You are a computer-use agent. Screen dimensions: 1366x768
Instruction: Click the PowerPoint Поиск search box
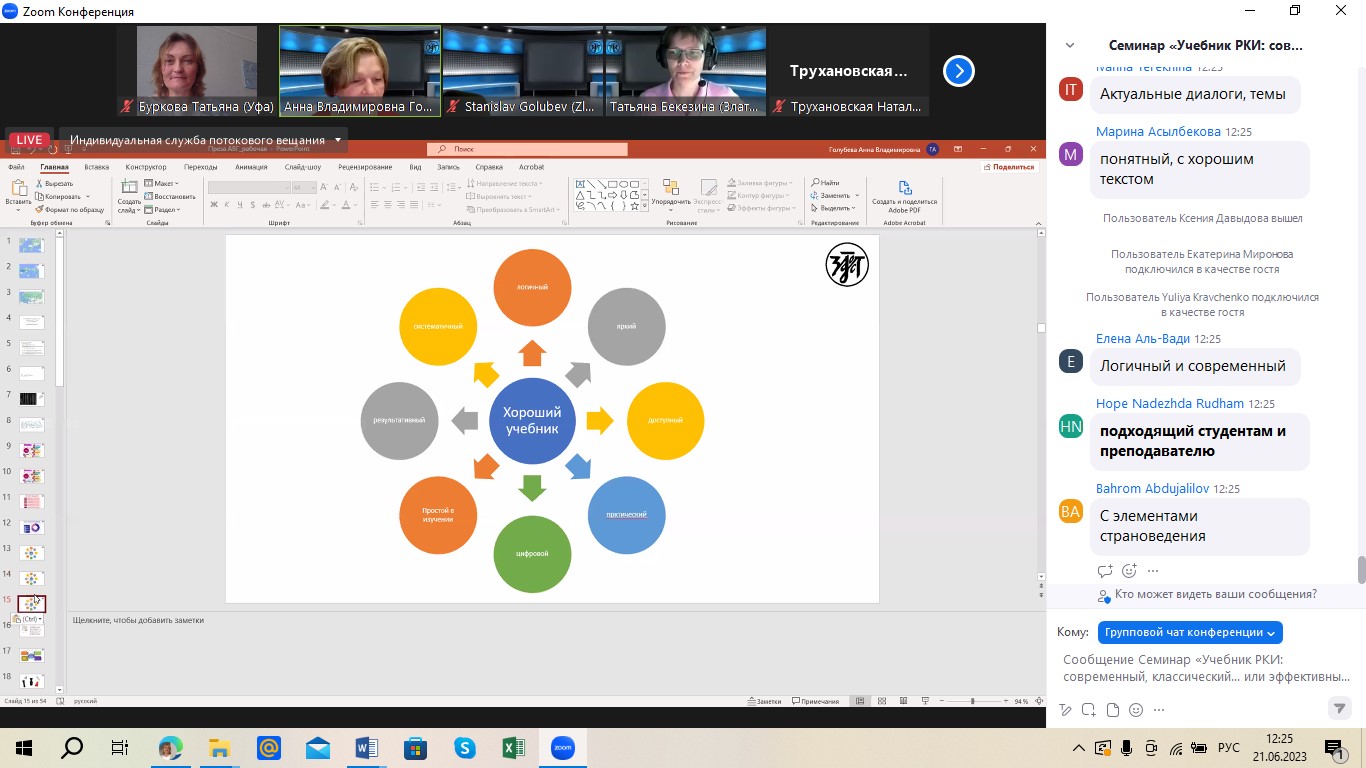pyautogui.click(x=528, y=149)
